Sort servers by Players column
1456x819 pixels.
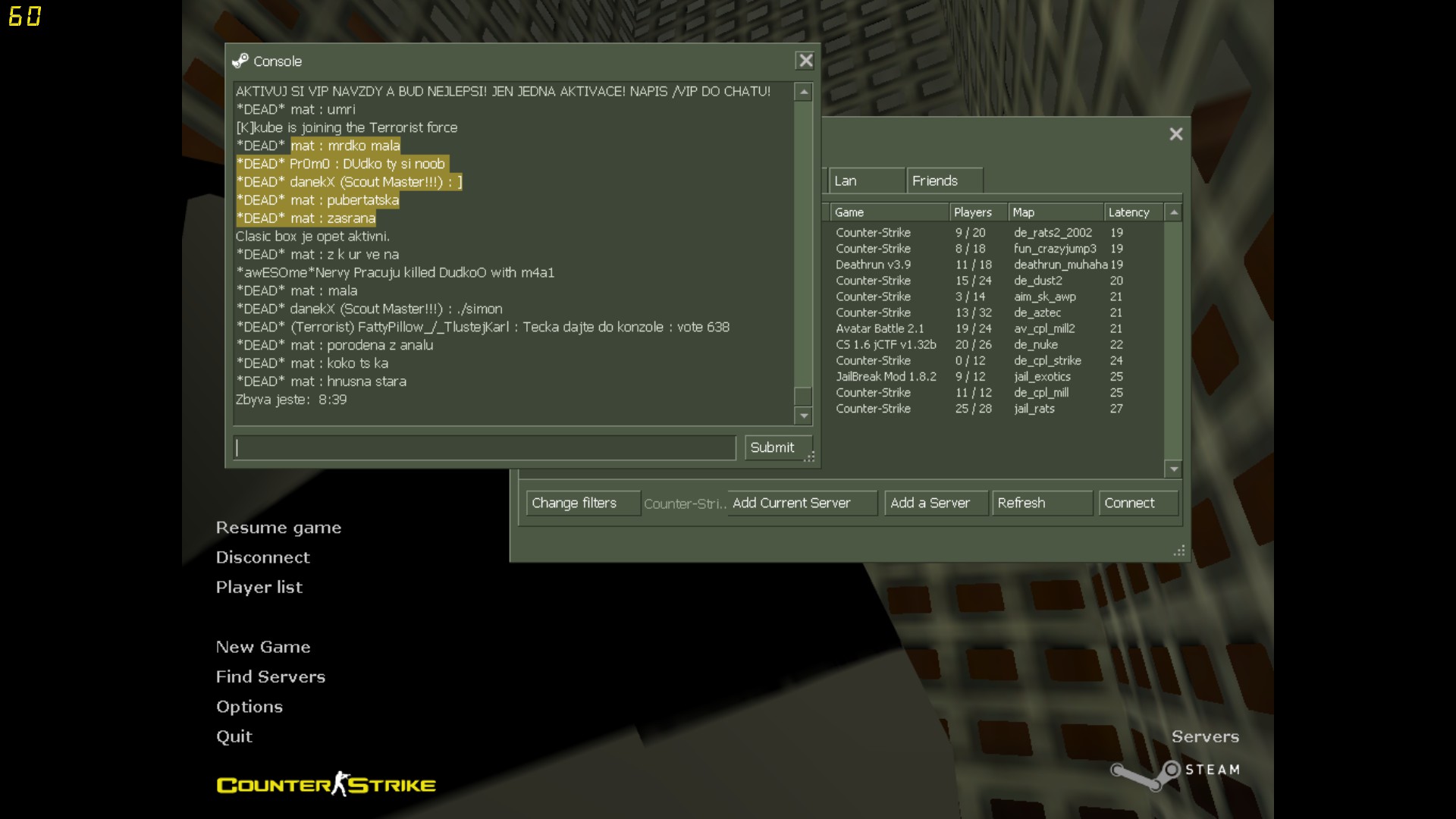pos(978,212)
